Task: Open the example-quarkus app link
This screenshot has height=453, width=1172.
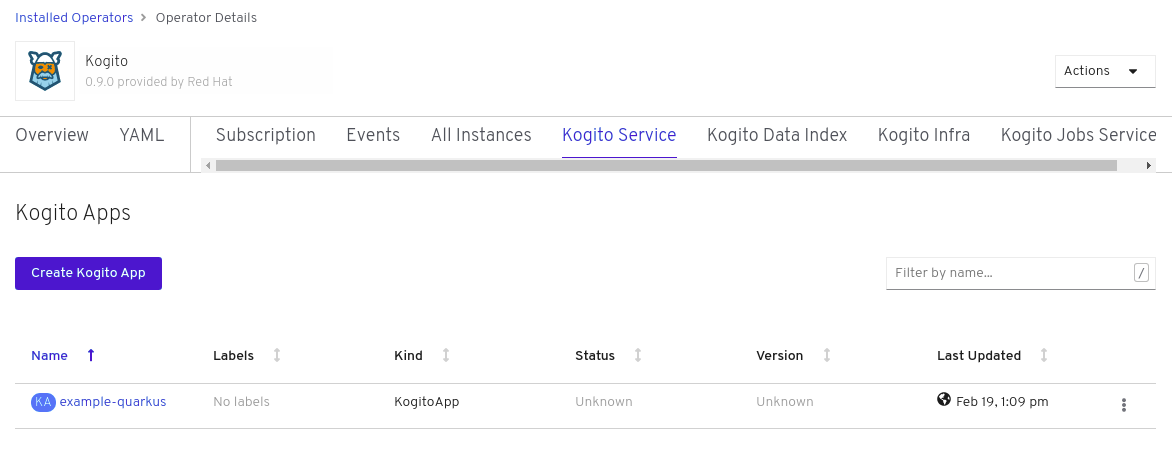Action: (x=113, y=402)
